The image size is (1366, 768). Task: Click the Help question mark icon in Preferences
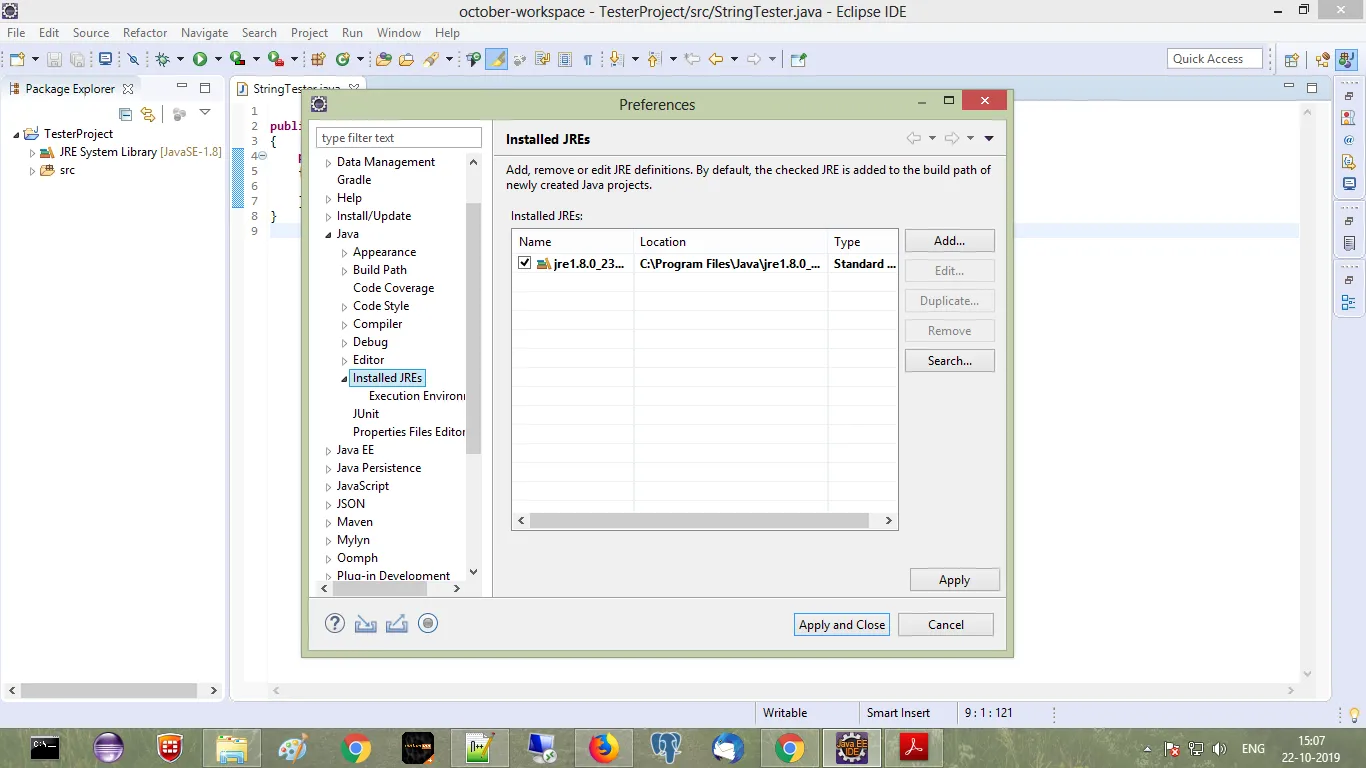coord(335,624)
